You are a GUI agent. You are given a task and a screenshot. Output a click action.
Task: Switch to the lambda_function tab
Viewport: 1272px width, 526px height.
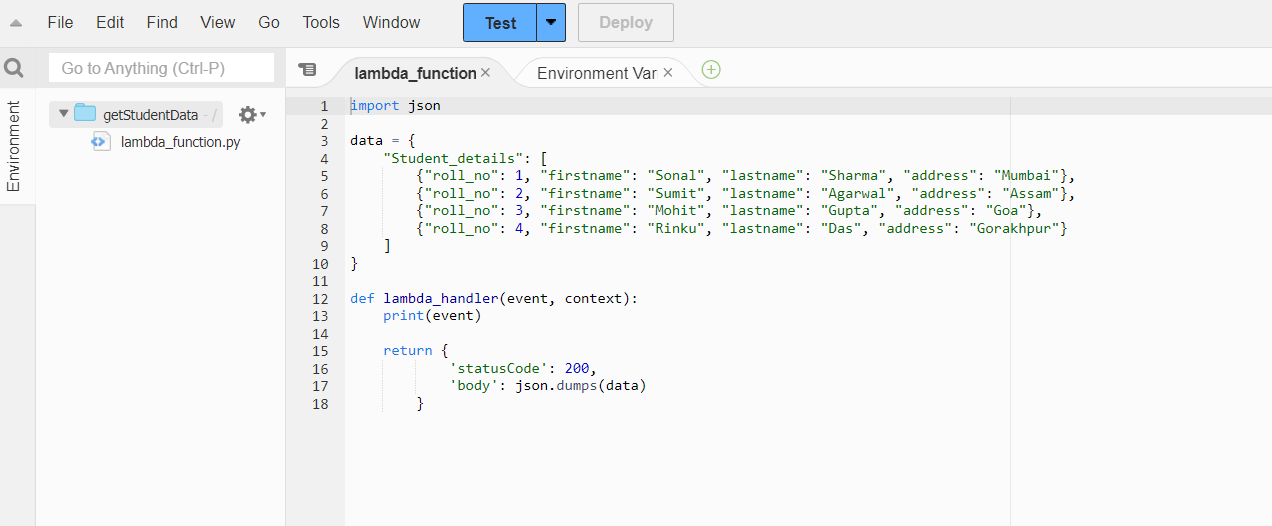[x=415, y=73]
